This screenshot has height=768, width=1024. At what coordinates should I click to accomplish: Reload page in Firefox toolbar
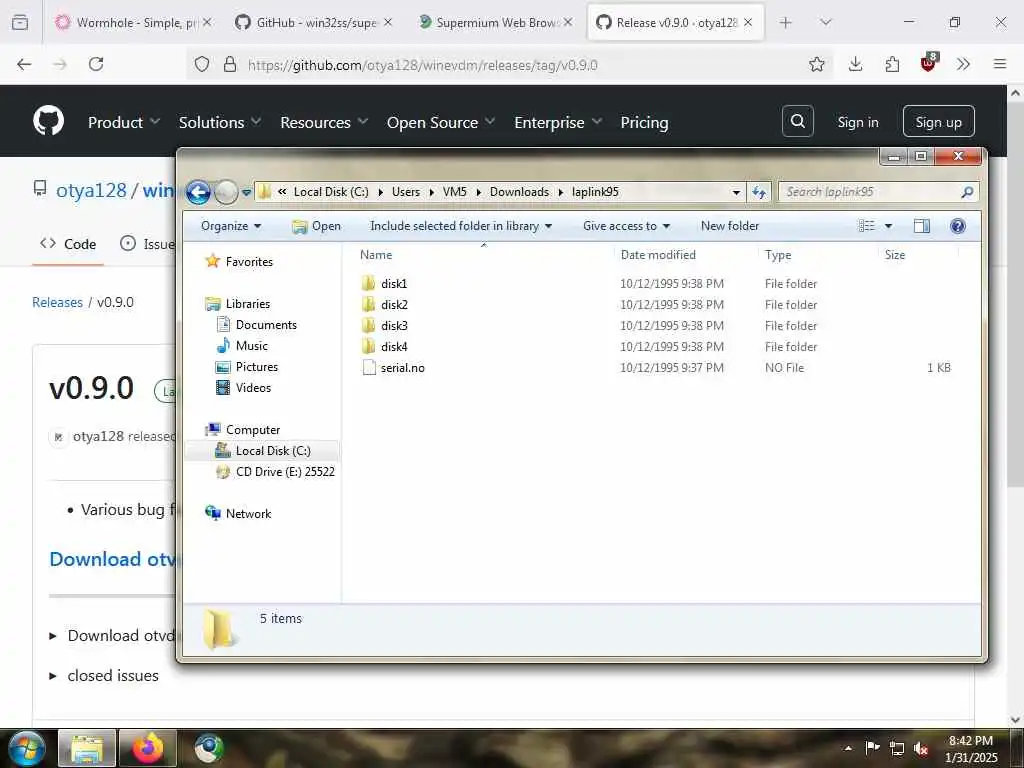click(96, 64)
